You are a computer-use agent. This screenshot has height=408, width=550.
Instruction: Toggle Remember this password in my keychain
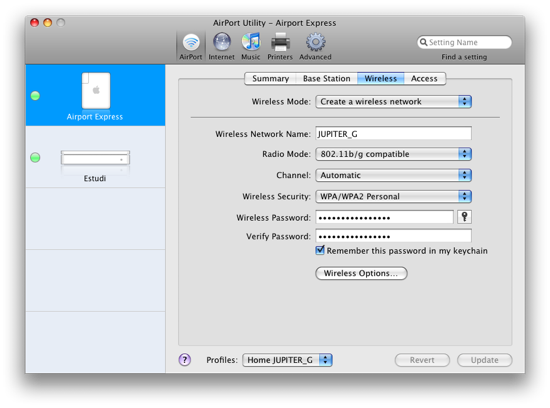point(320,250)
